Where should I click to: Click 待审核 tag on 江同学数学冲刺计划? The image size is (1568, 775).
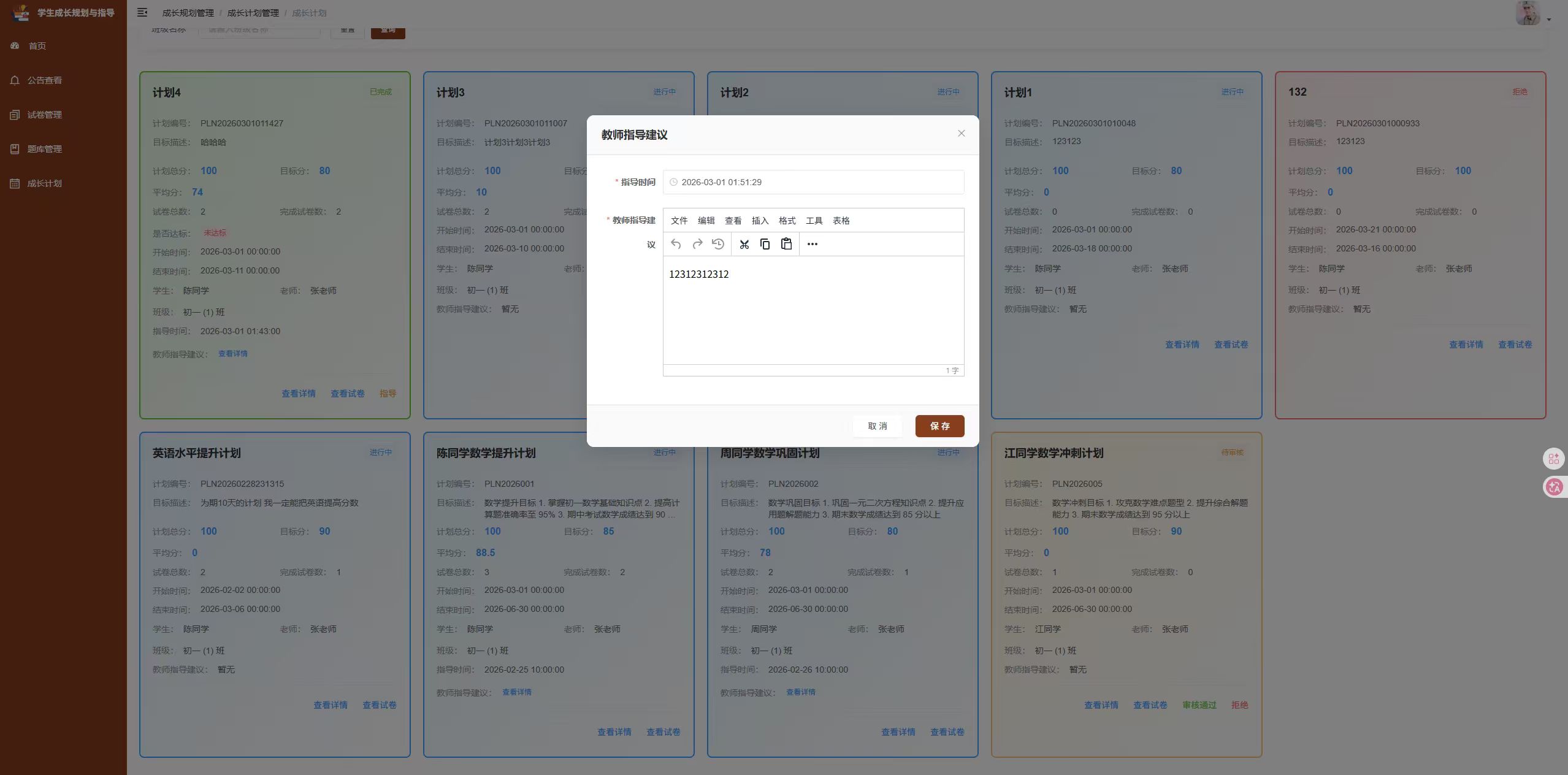1233,452
